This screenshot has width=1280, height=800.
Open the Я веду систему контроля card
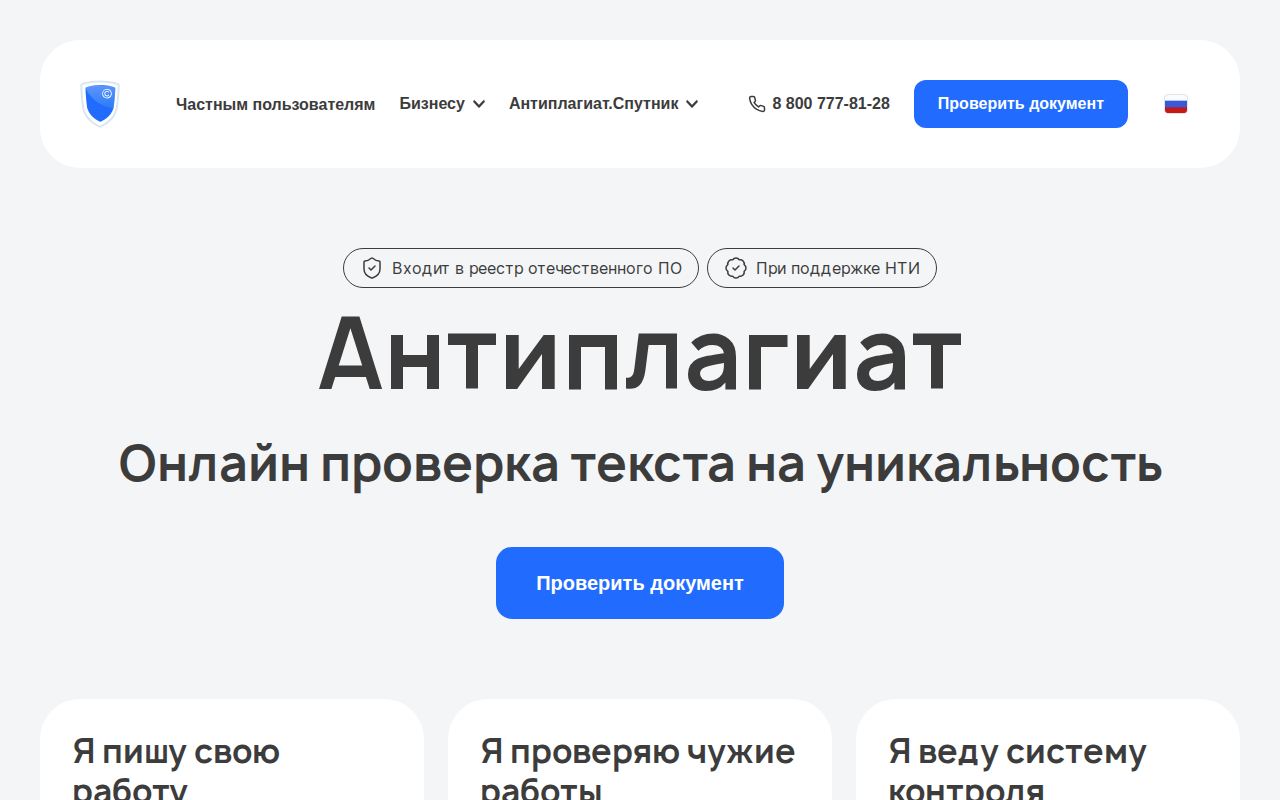click(1048, 750)
